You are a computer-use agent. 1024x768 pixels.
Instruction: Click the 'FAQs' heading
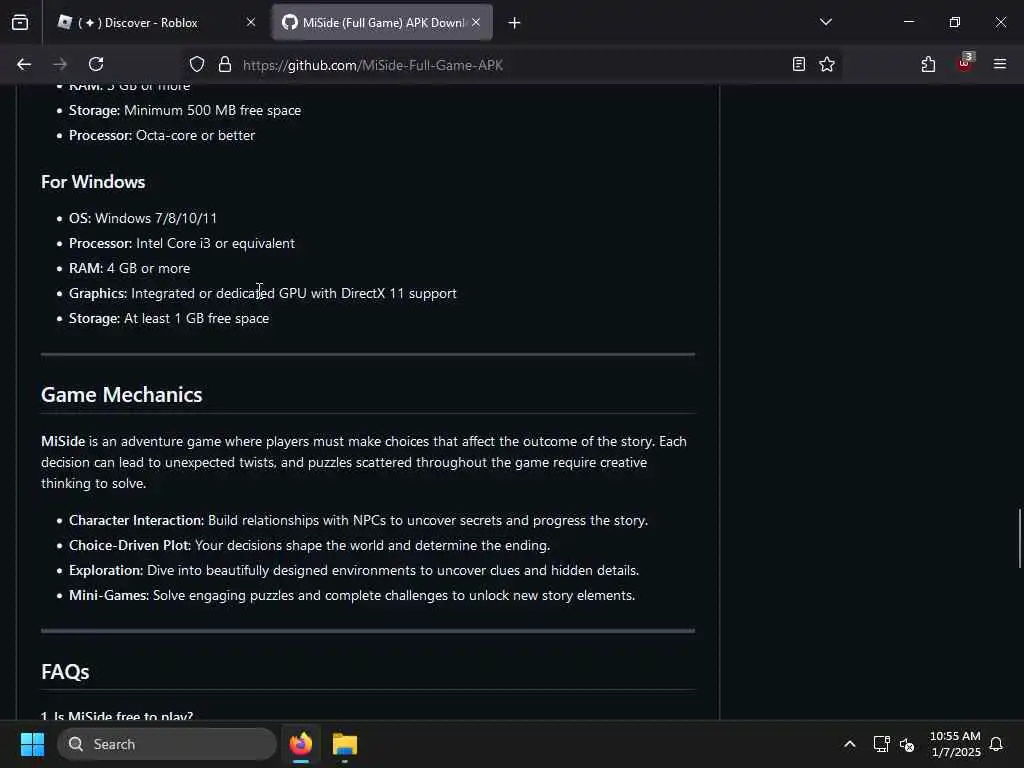[x=65, y=671]
